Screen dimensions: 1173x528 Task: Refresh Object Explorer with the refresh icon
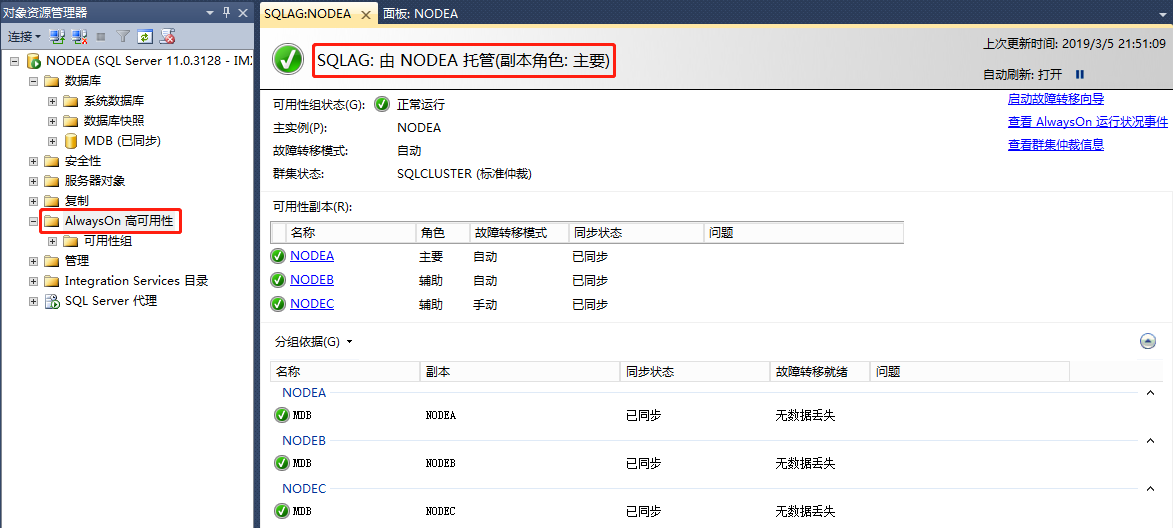coord(145,36)
